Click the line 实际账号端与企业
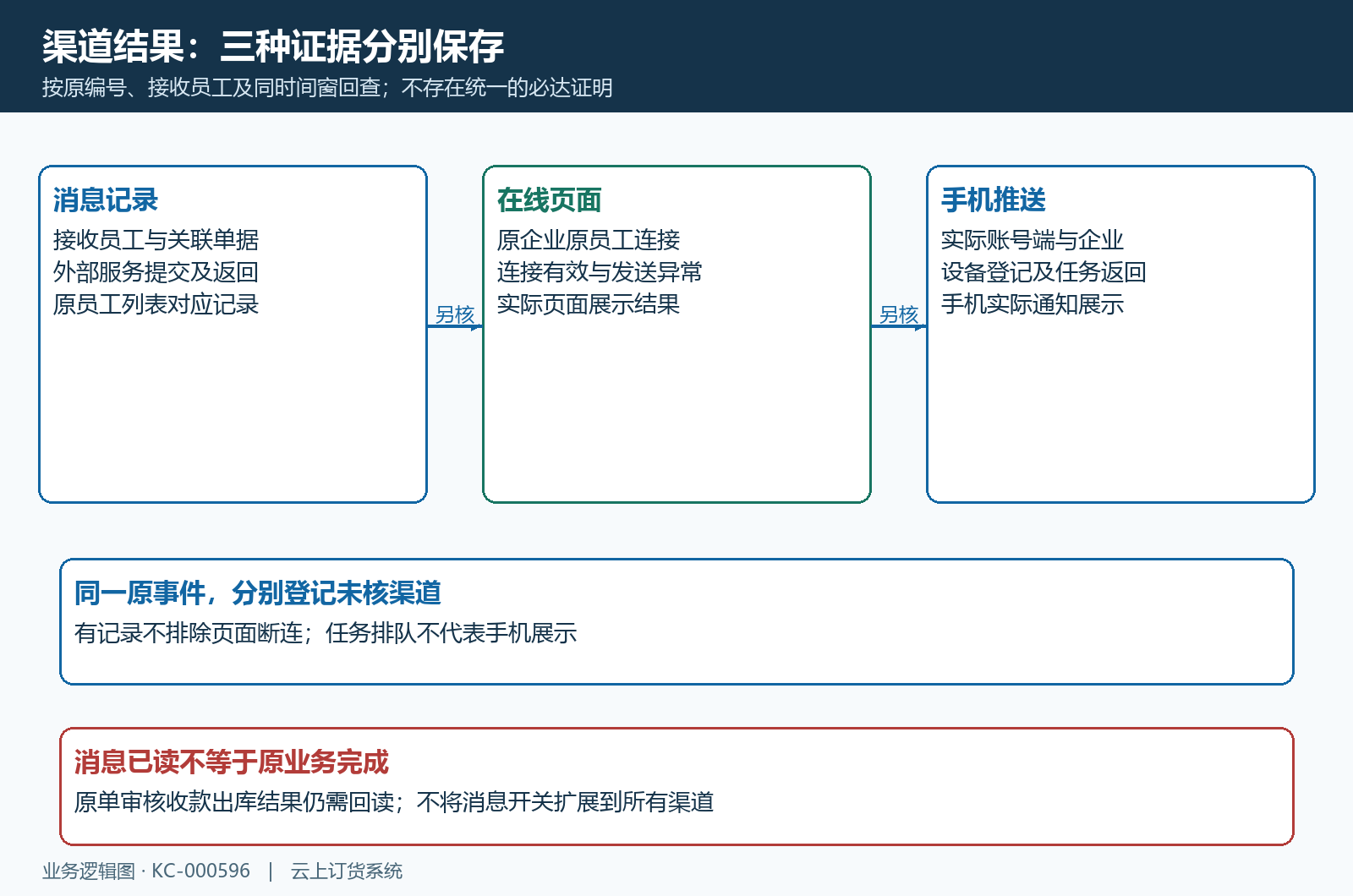This screenshot has width=1353, height=896. [1033, 240]
